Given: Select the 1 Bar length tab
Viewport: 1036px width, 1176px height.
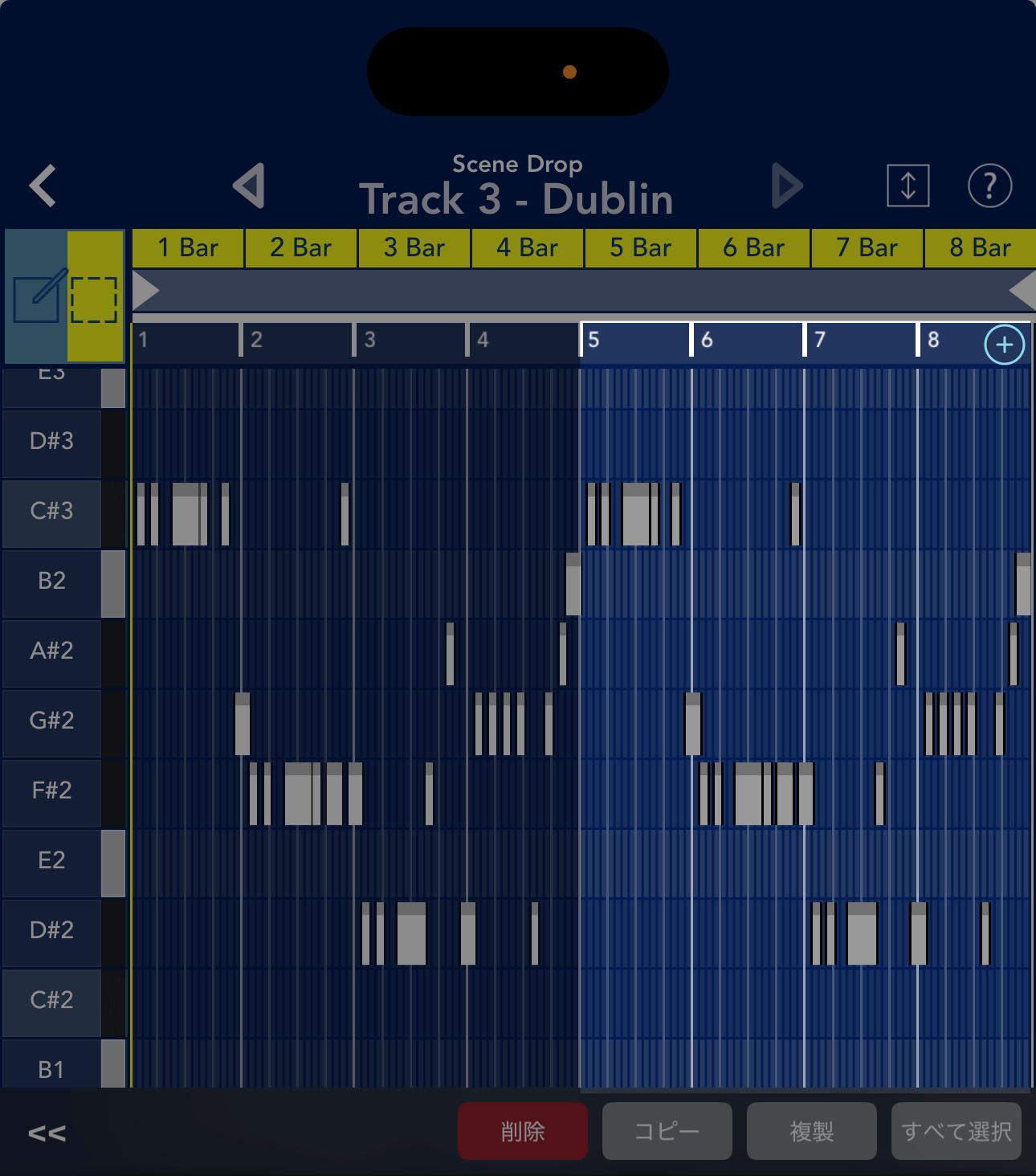Looking at the screenshot, I should click(188, 248).
